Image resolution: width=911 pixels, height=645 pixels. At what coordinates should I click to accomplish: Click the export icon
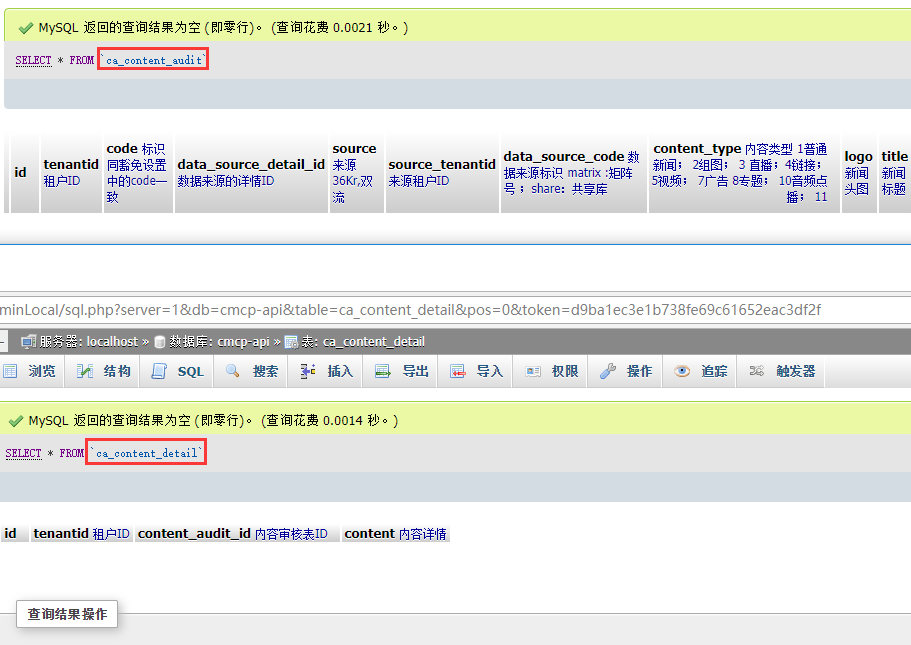pyautogui.click(x=383, y=371)
